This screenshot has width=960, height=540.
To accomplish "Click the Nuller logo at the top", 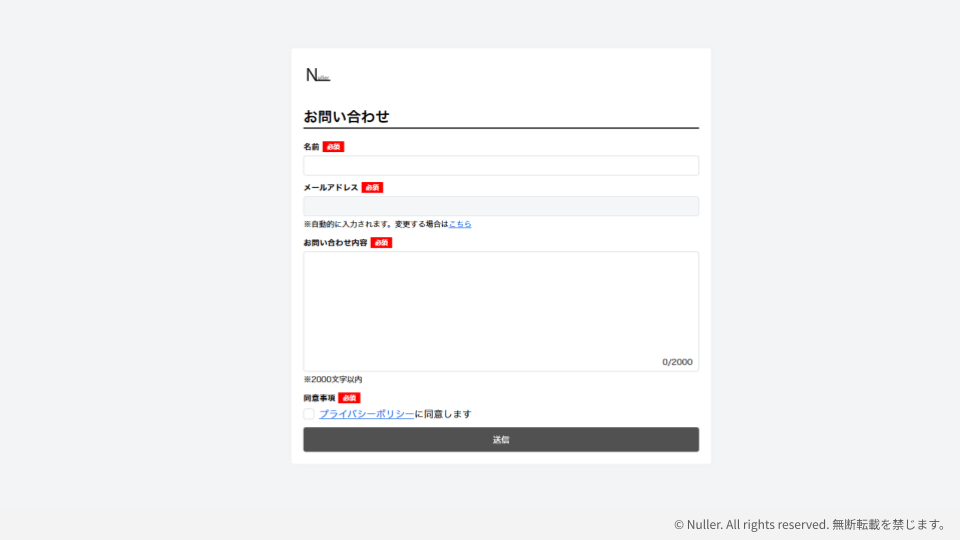I will point(317,75).
